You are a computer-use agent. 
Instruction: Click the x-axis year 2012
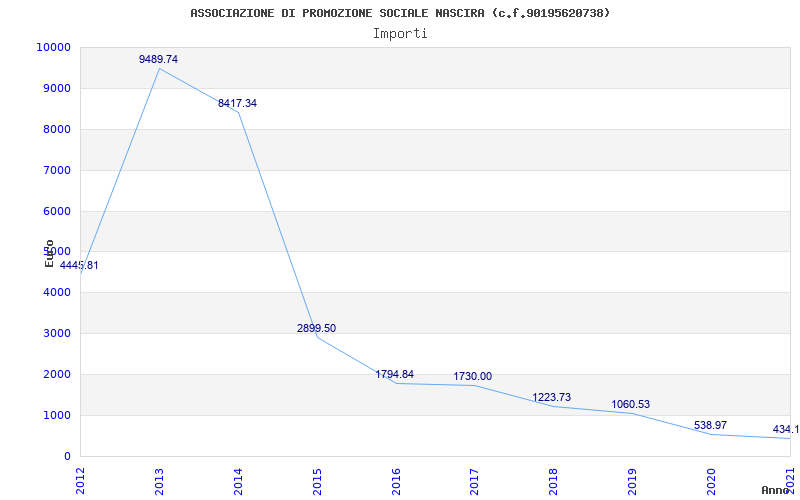click(80, 481)
